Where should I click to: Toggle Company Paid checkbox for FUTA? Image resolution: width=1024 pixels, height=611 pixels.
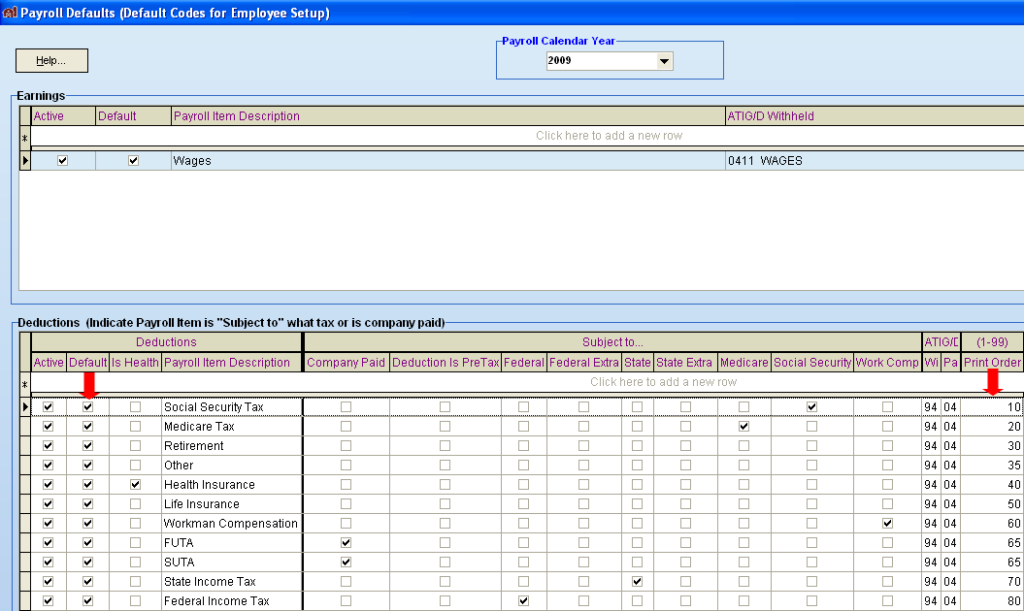point(345,542)
